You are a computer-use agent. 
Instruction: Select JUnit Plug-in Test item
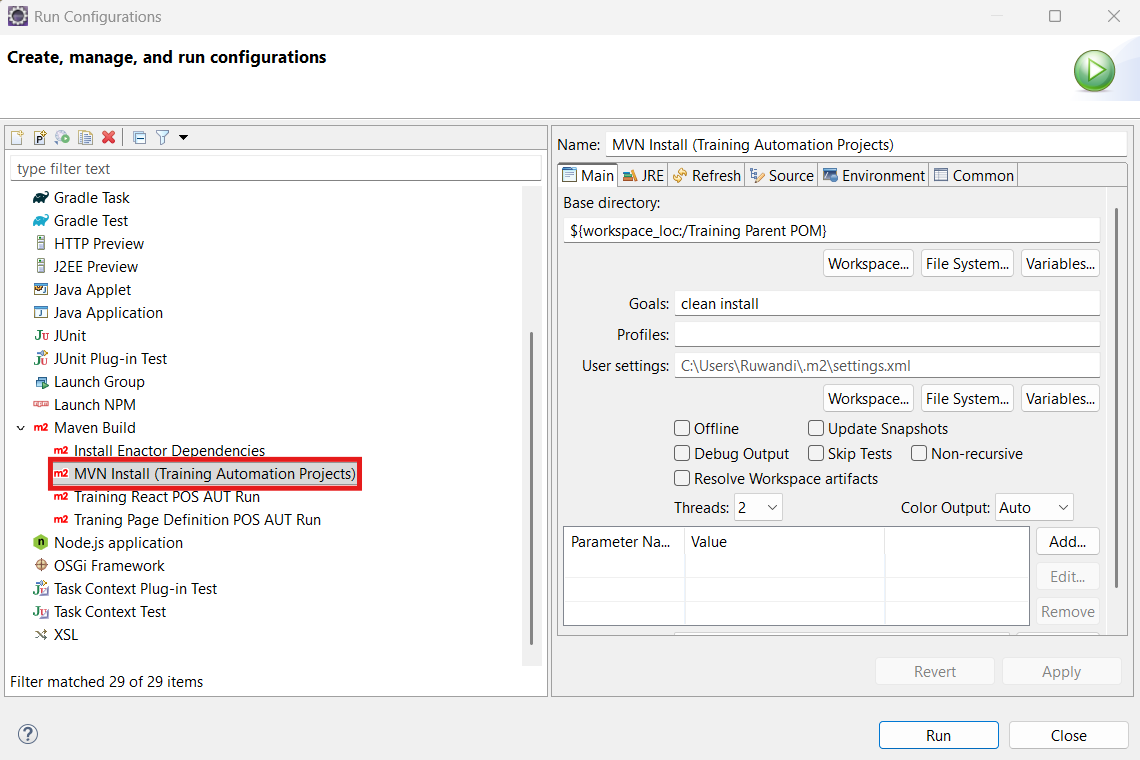(x=111, y=359)
